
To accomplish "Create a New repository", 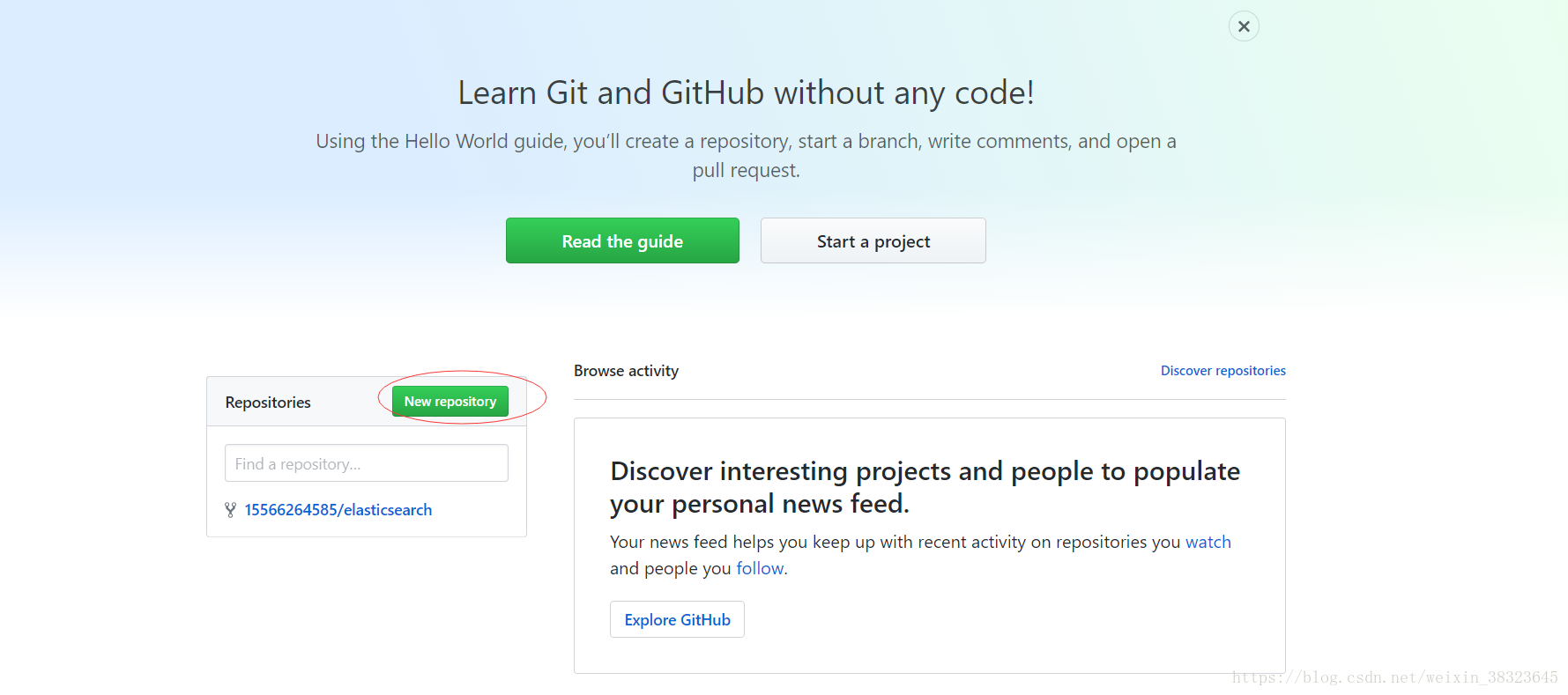I will tap(450, 402).
